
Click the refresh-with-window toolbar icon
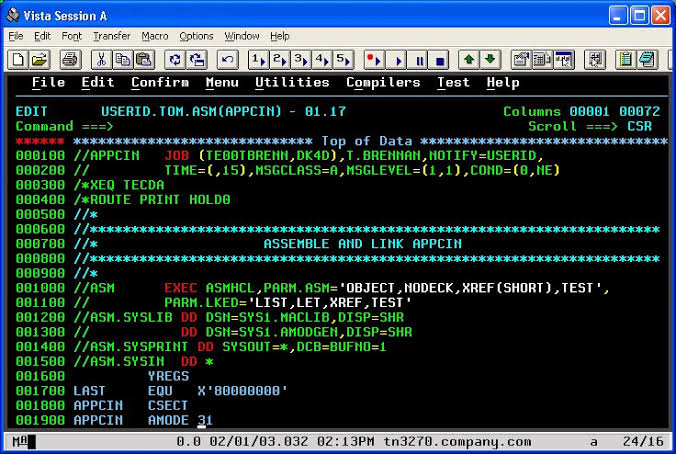pyautogui.click(x=197, y=59)
